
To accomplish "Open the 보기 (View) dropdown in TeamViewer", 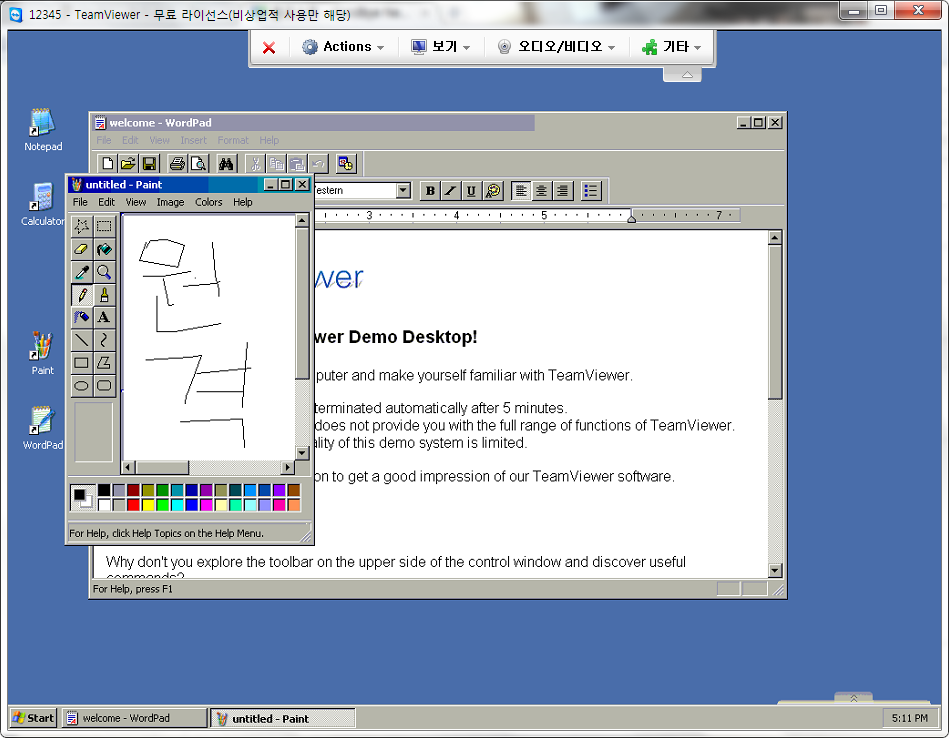I will pyautogui.click(x=441, y=47).
